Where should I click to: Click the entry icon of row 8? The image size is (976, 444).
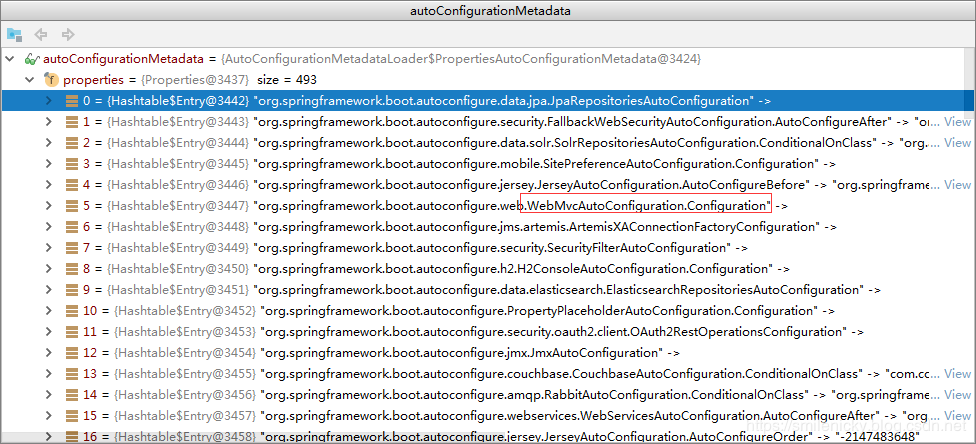(72, 268)
